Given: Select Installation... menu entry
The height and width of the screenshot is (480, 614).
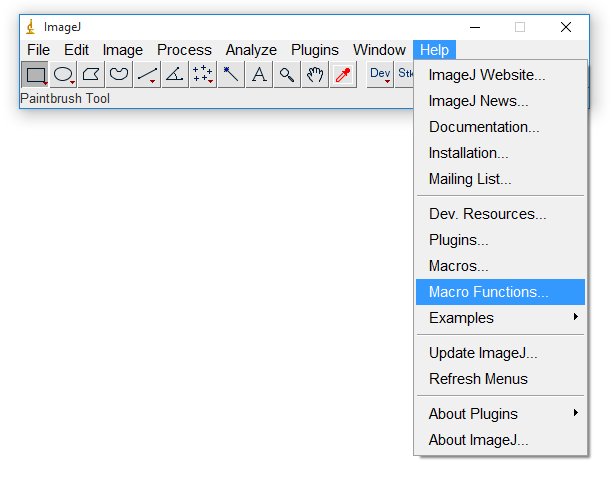Looking at the screenshot, I should 500,153.
